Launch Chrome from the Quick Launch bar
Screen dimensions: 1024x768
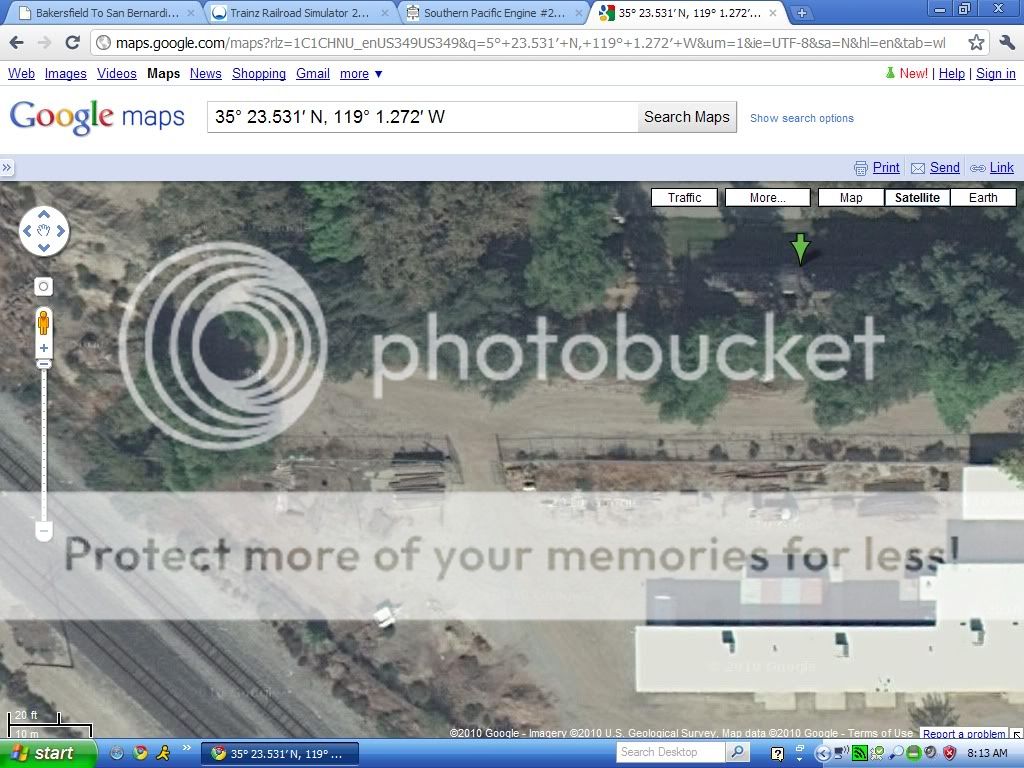[x=140, y=753]
